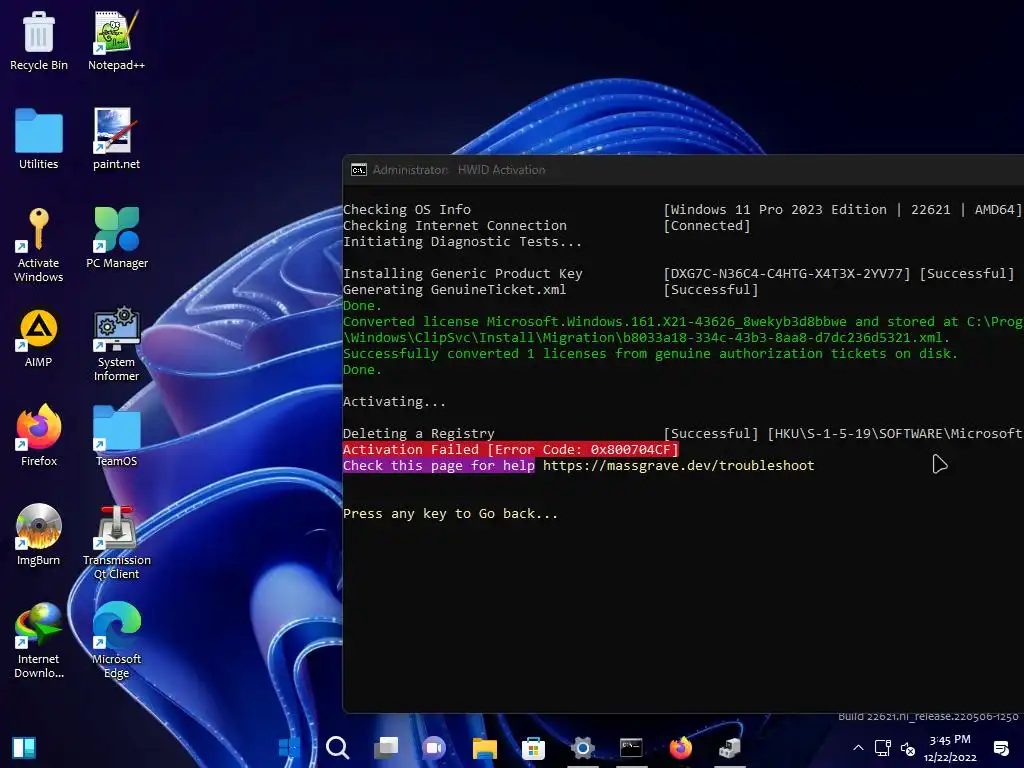This screenshot has width=1024, height=768.
Task: Select the Utilities folder on desktop
Action: [x=39, y=139]
